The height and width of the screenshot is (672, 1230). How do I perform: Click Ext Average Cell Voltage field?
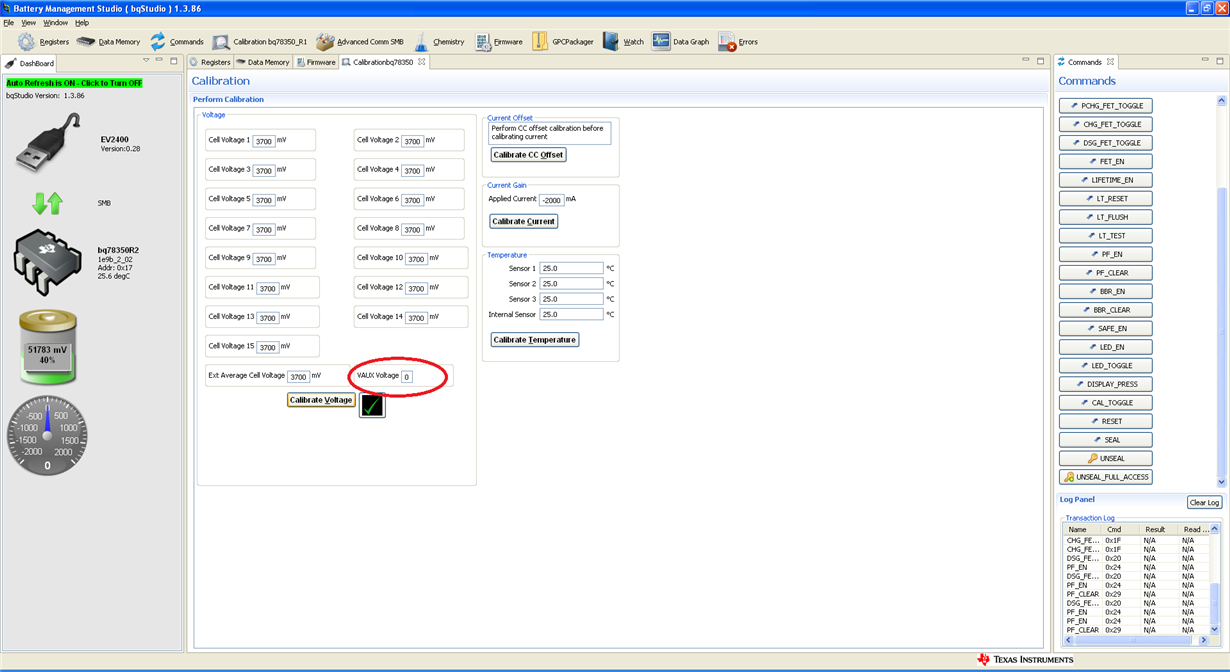click(x=298, y=377)
